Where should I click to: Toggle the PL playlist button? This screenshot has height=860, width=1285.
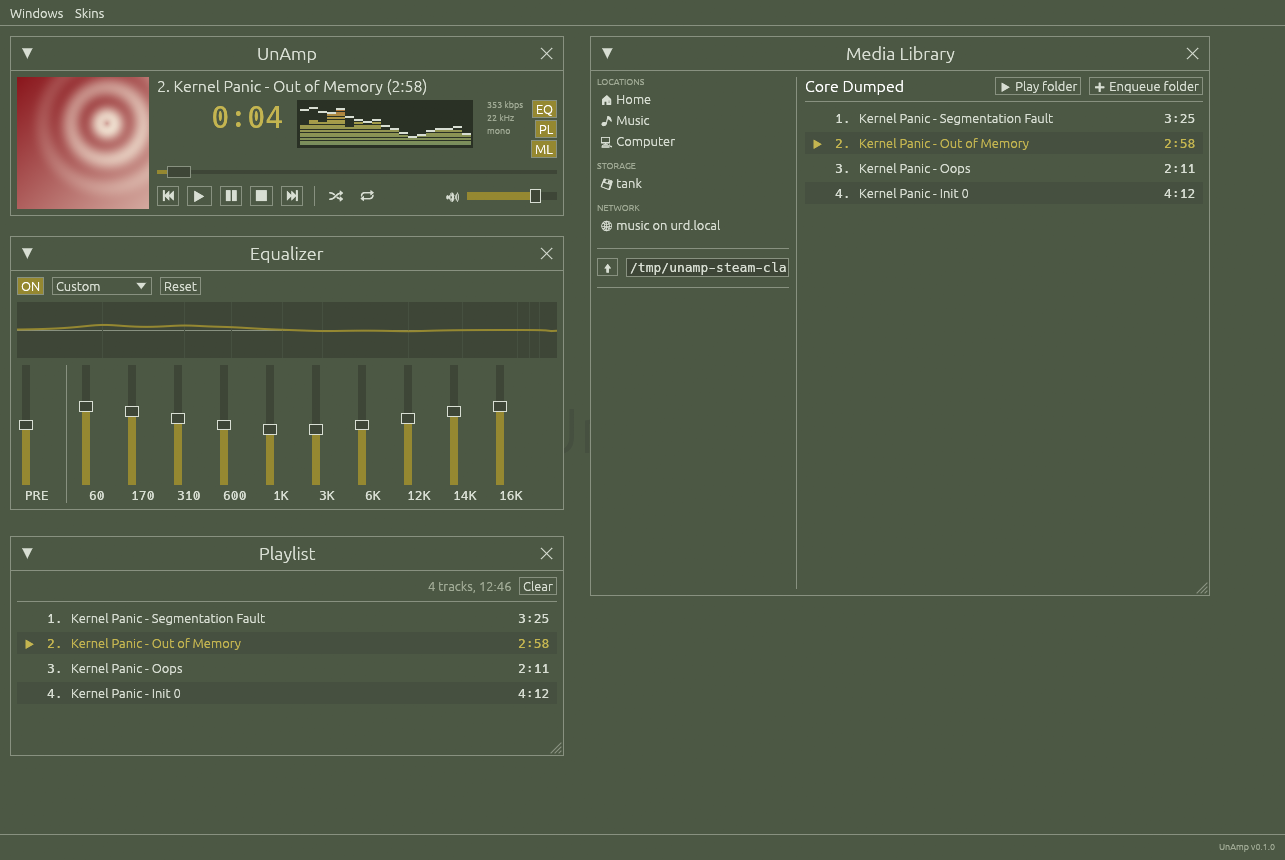click(545, 129)
